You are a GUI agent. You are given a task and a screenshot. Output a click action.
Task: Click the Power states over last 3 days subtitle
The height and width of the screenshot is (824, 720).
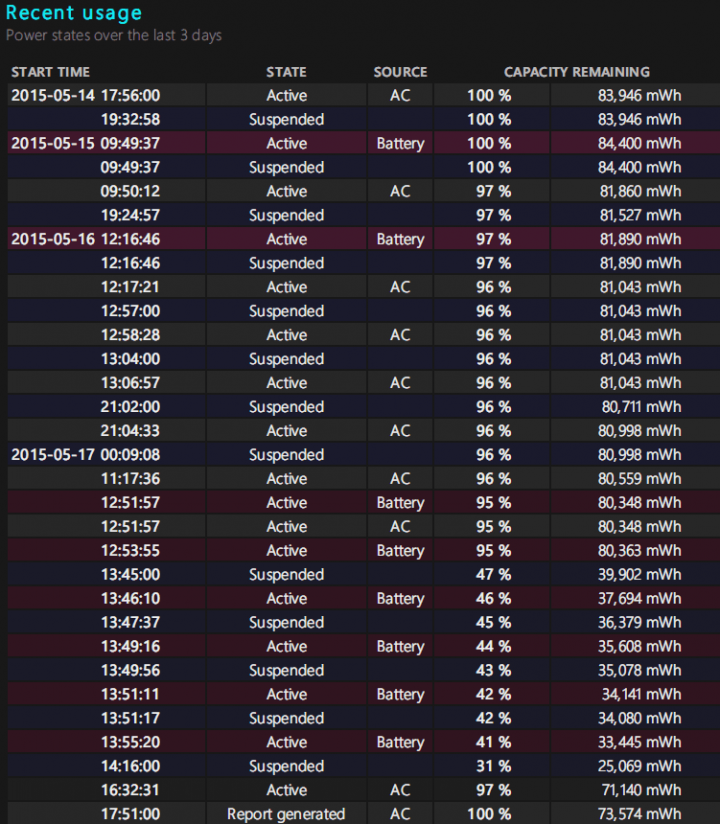point(114,35)
